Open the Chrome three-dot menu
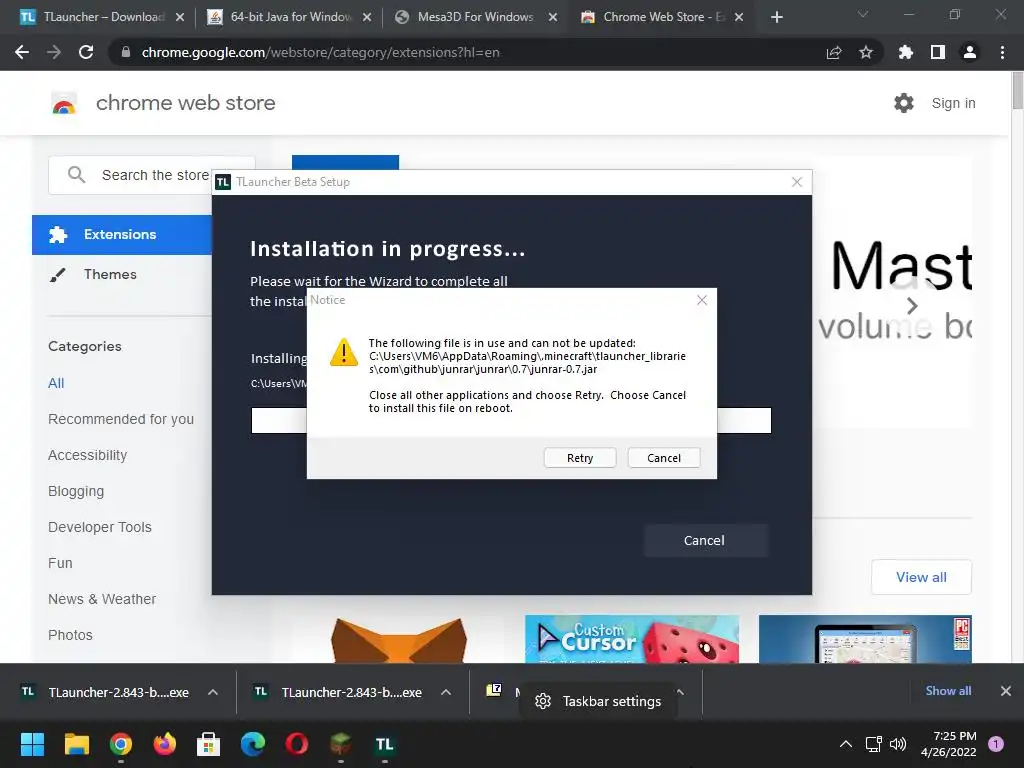Image resolution: width=1024 pixels, height=768 pixels. [1002, 52]
